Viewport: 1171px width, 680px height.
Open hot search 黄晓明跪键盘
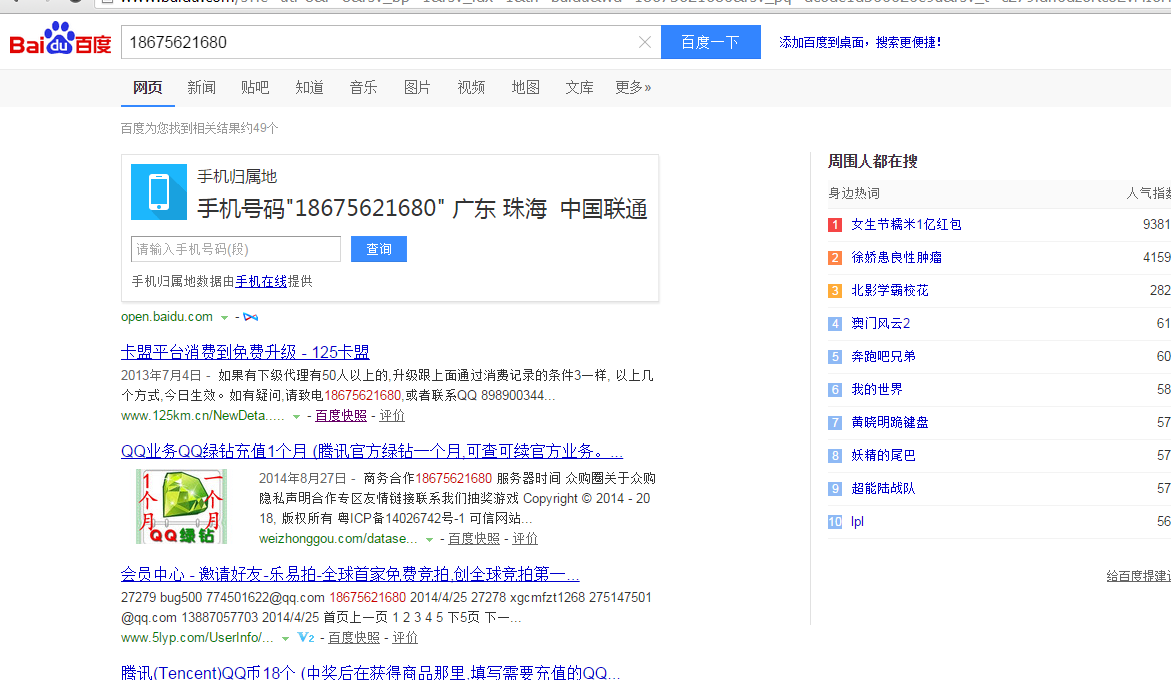click(x=890, y=422)
